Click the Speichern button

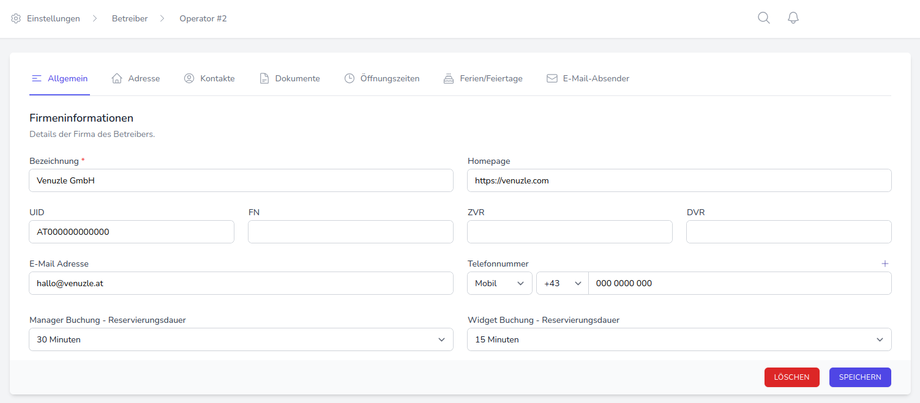[x=860, y=377]
